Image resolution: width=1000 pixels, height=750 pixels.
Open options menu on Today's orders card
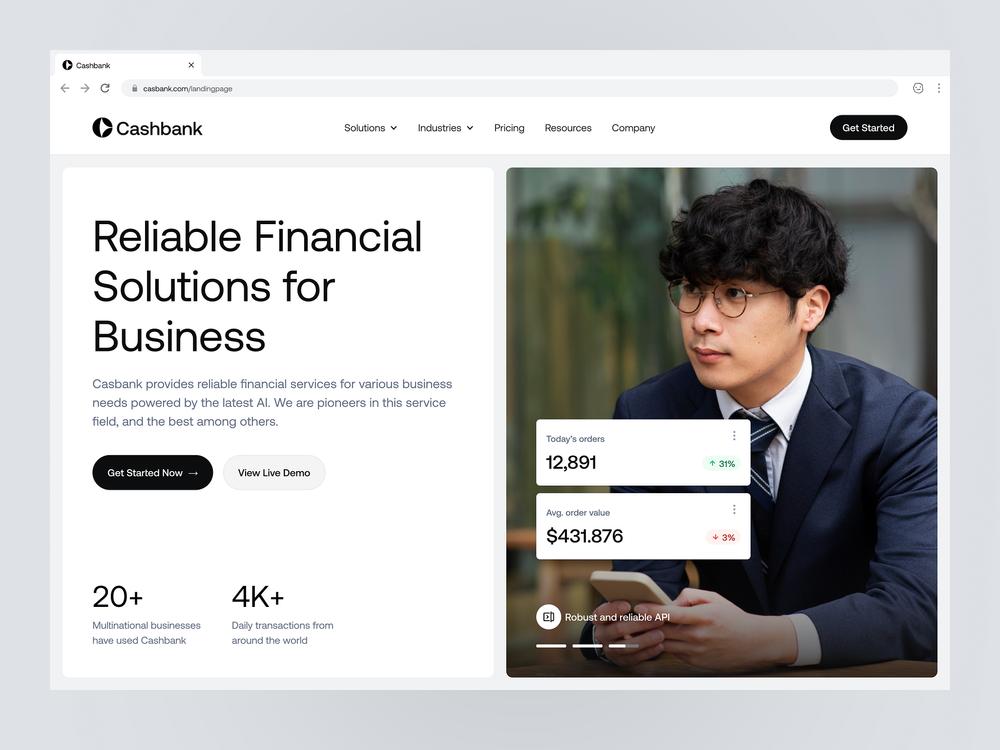point(734,436)
